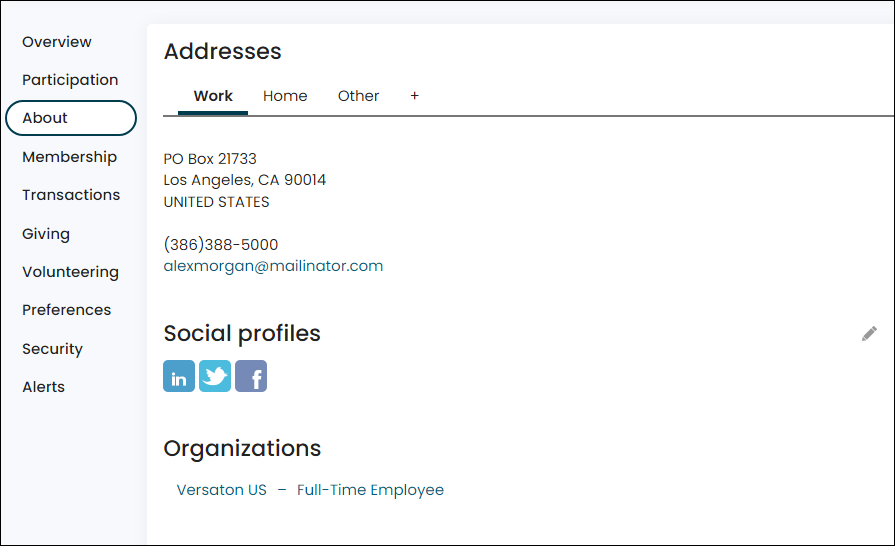Open the Membership sidebar section
Image resolution: width=895 pixels, height=546 pixels.
coord(70,156)
